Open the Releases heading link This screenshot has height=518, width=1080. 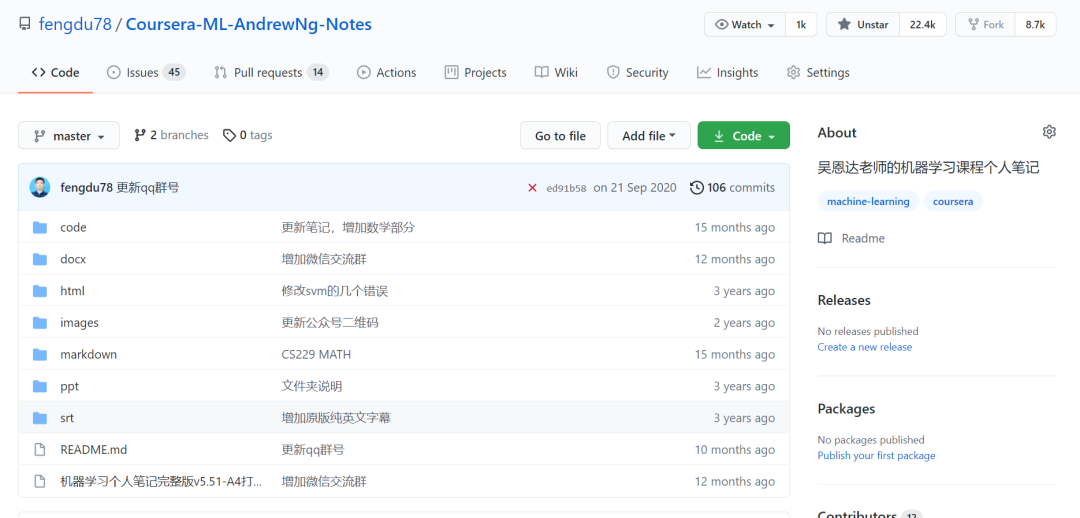(844, 300)
